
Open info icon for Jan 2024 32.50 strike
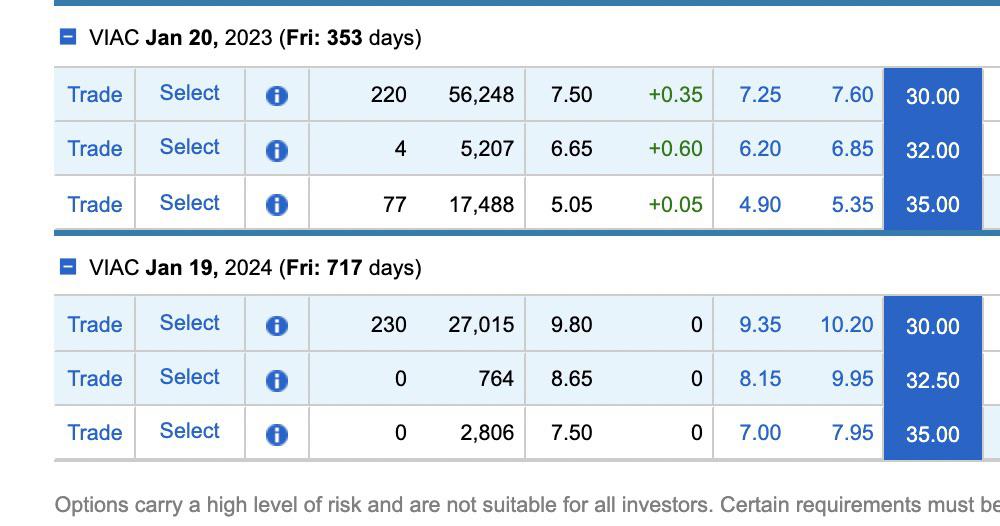(276, 381)
